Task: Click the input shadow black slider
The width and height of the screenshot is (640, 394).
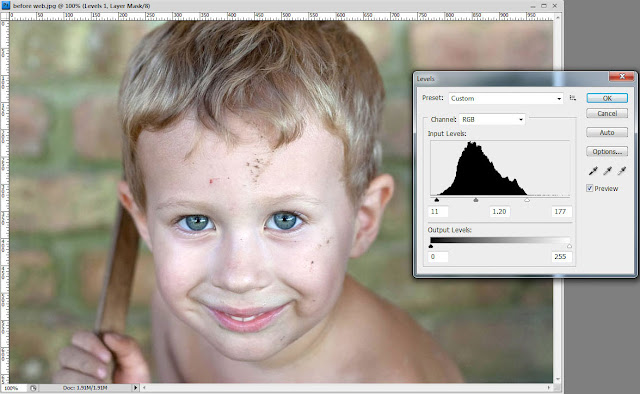Action: coord(437,200)
